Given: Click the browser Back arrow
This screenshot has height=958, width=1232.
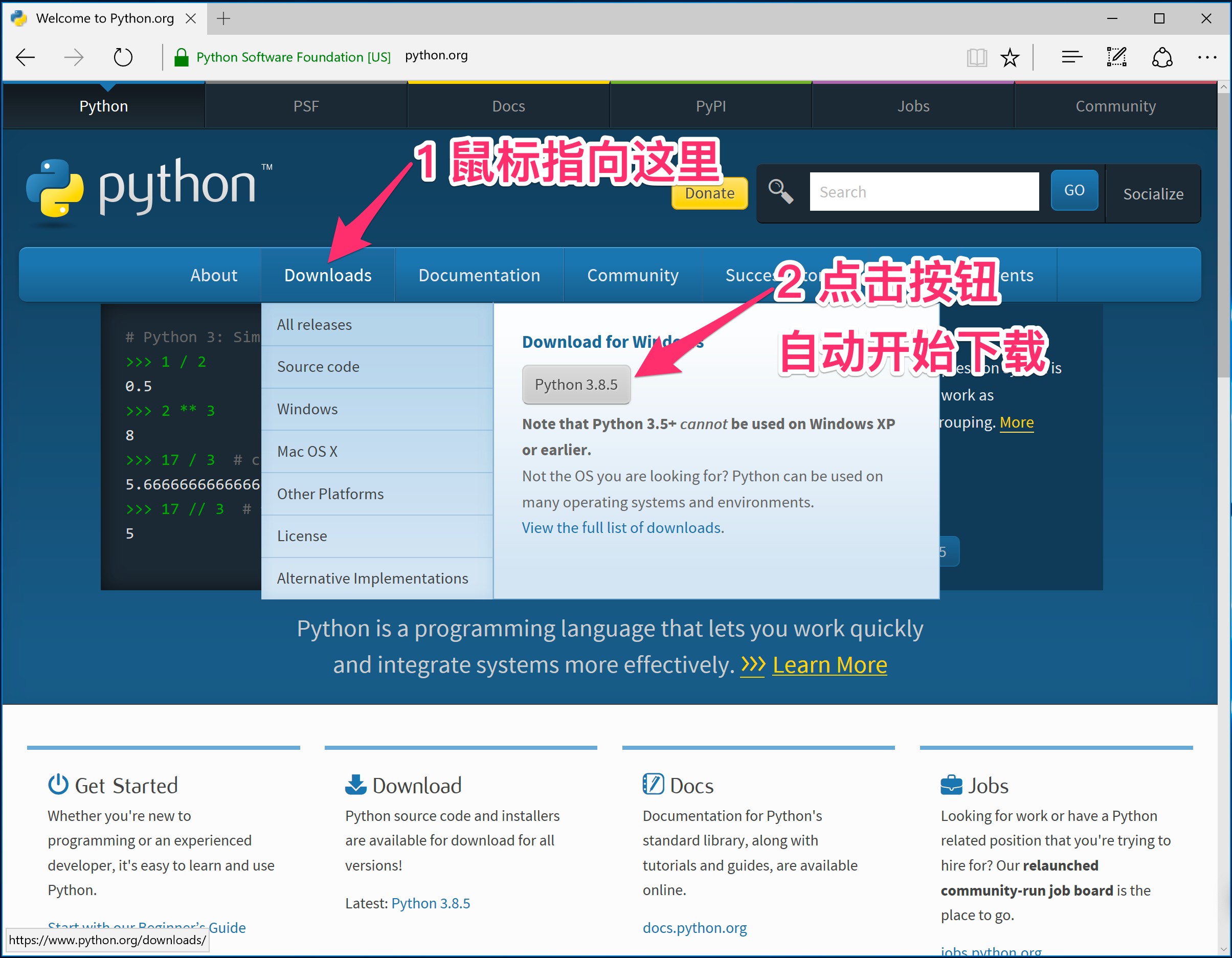Looking at the screenshot, I should click(26, 57).
